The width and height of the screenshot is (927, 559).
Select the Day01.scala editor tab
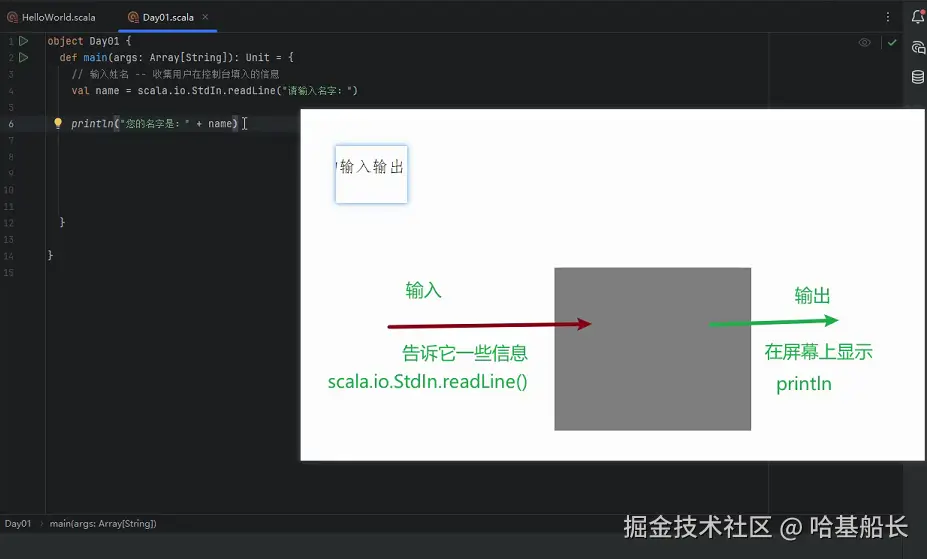(x=168, y=17)
